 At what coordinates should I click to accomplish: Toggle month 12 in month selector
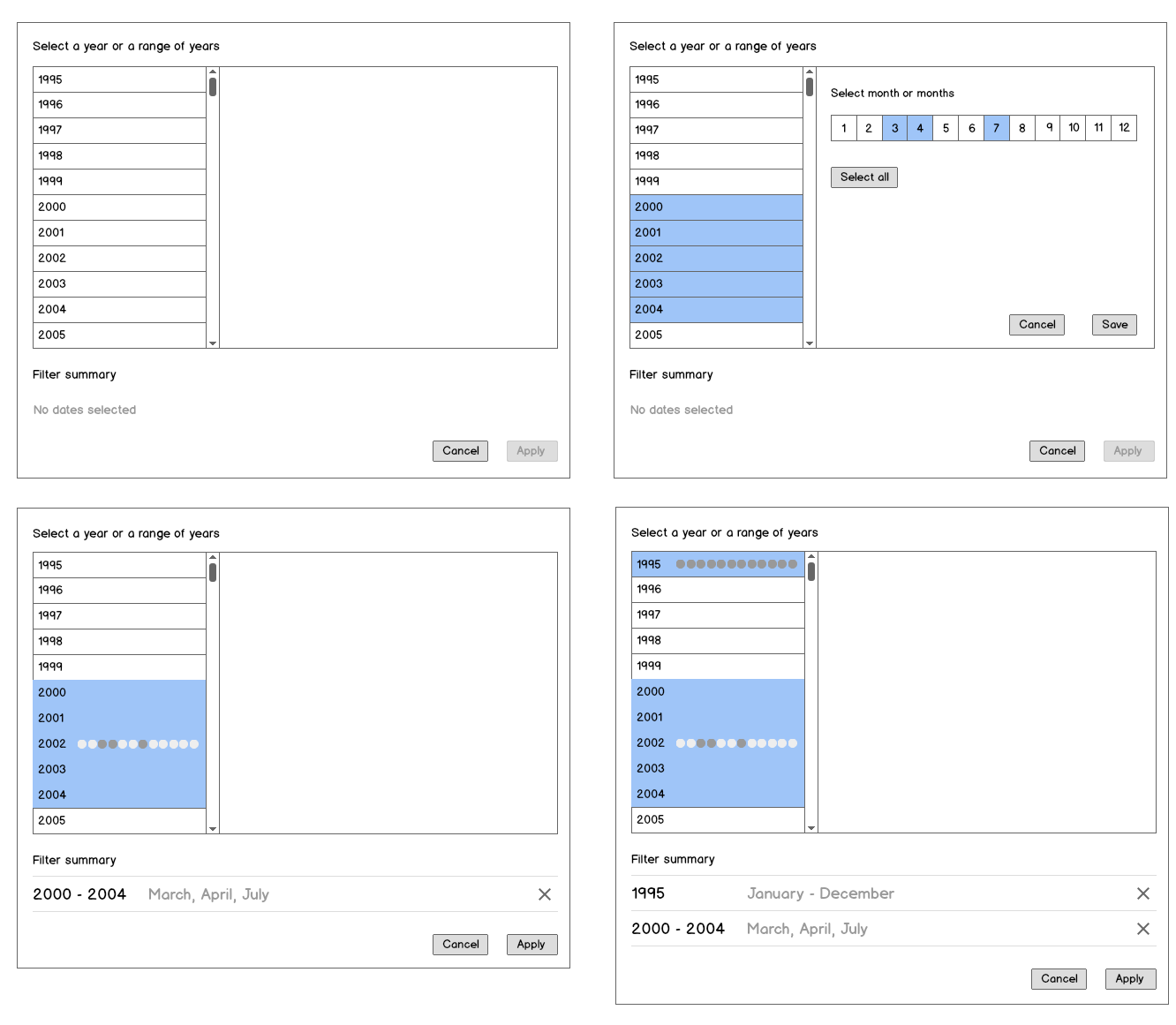[1124, 128]
